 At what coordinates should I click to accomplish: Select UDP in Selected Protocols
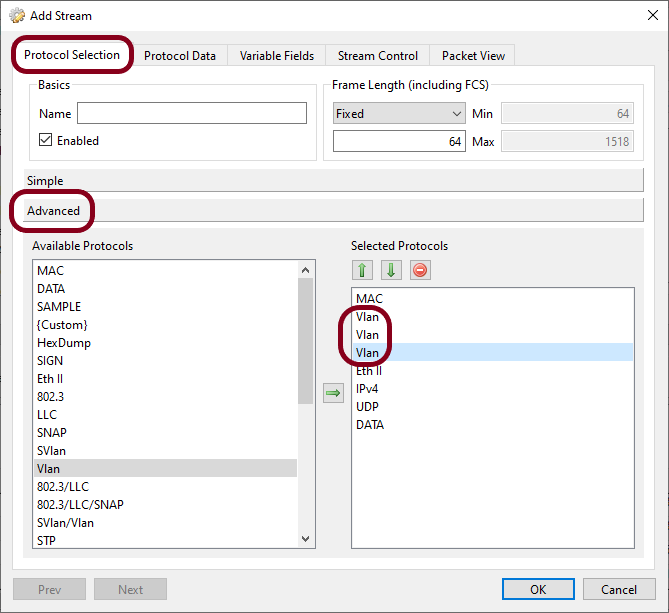click(493, 407)
